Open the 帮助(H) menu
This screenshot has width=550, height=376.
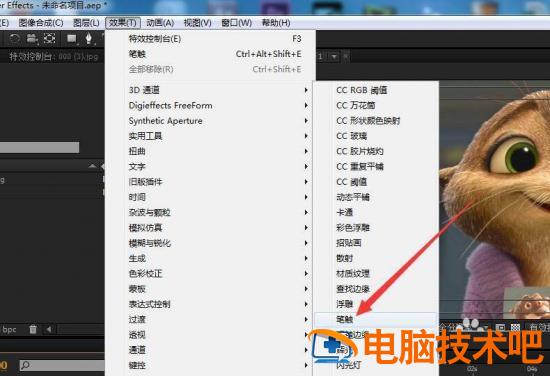[x=276, y=23]
